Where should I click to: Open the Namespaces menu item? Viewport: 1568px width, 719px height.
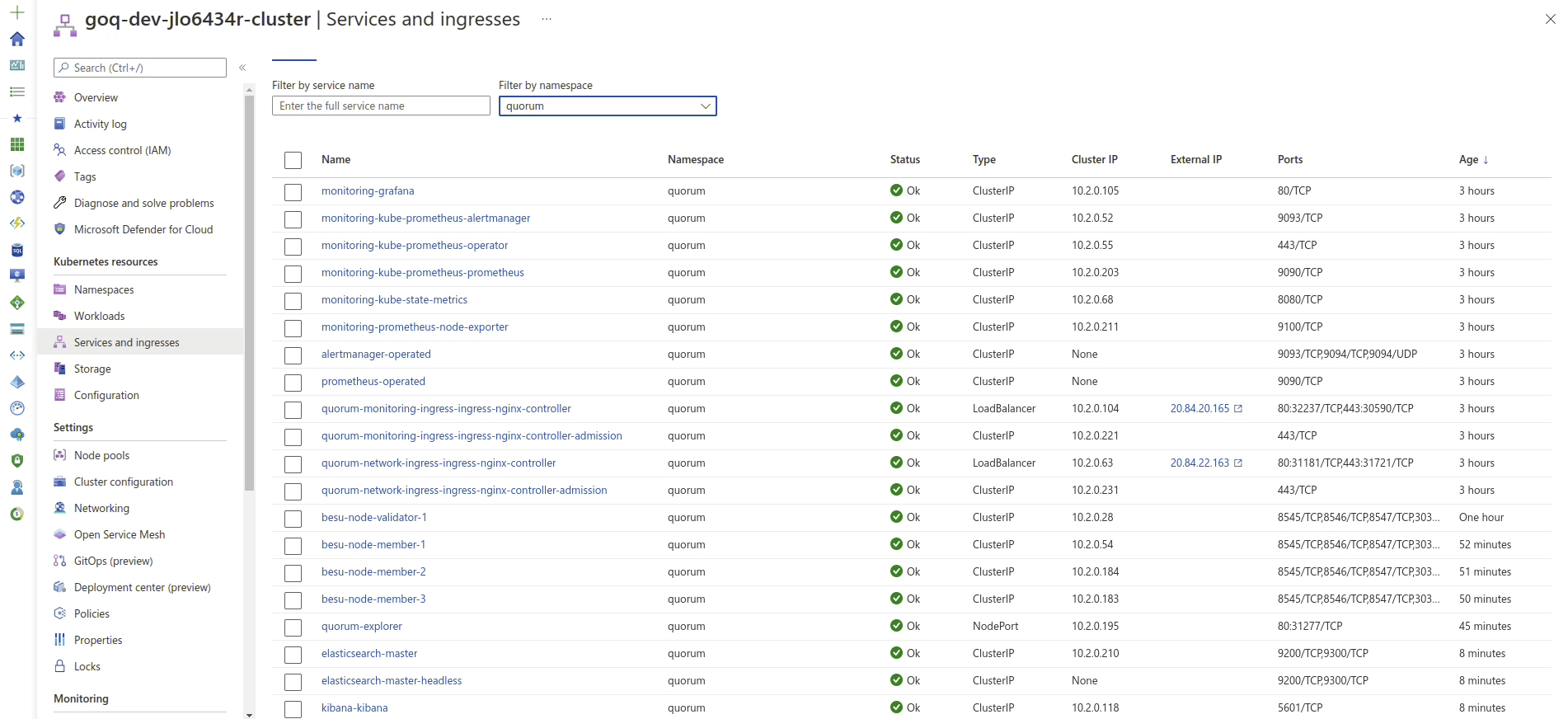click(104, 289)
